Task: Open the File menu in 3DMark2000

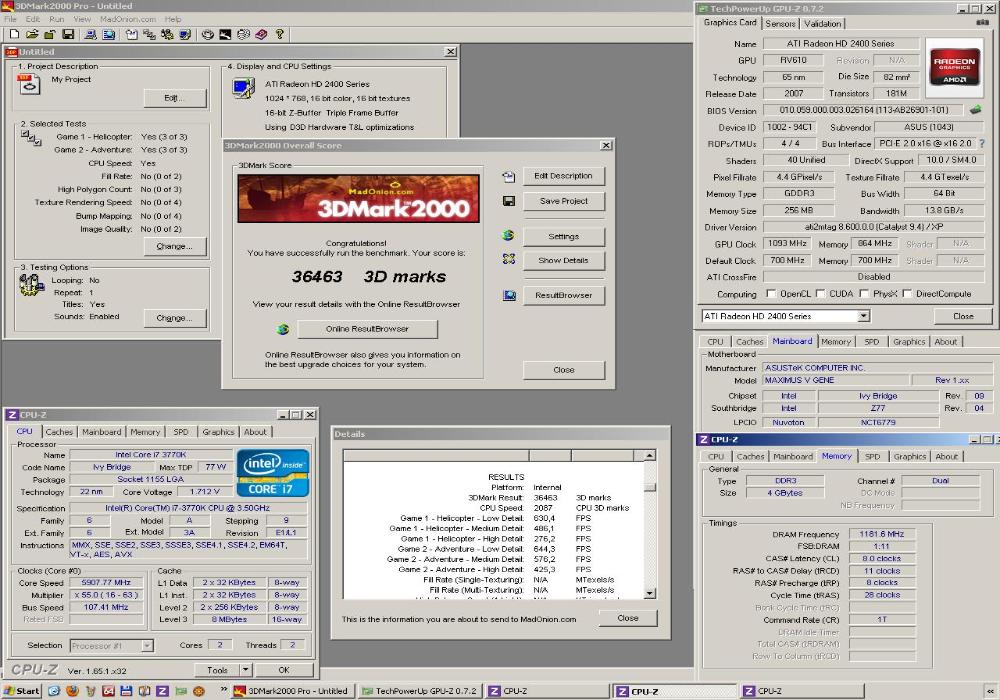Action: coord(11,19)
